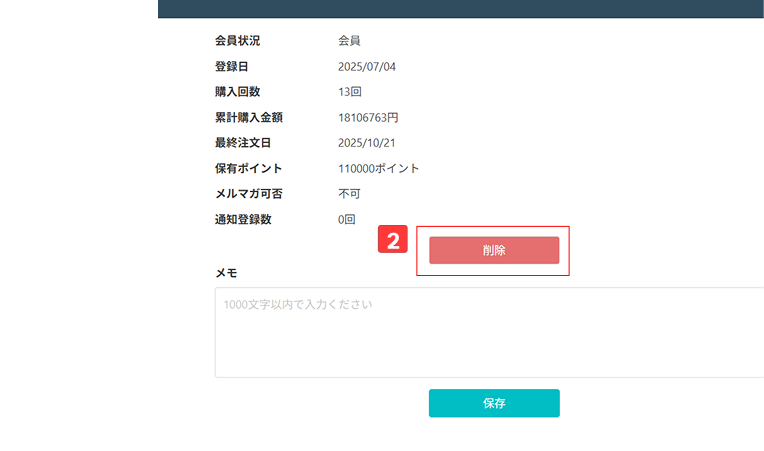Click the registration date value 2025/07/04

click(x=368, y=67)
